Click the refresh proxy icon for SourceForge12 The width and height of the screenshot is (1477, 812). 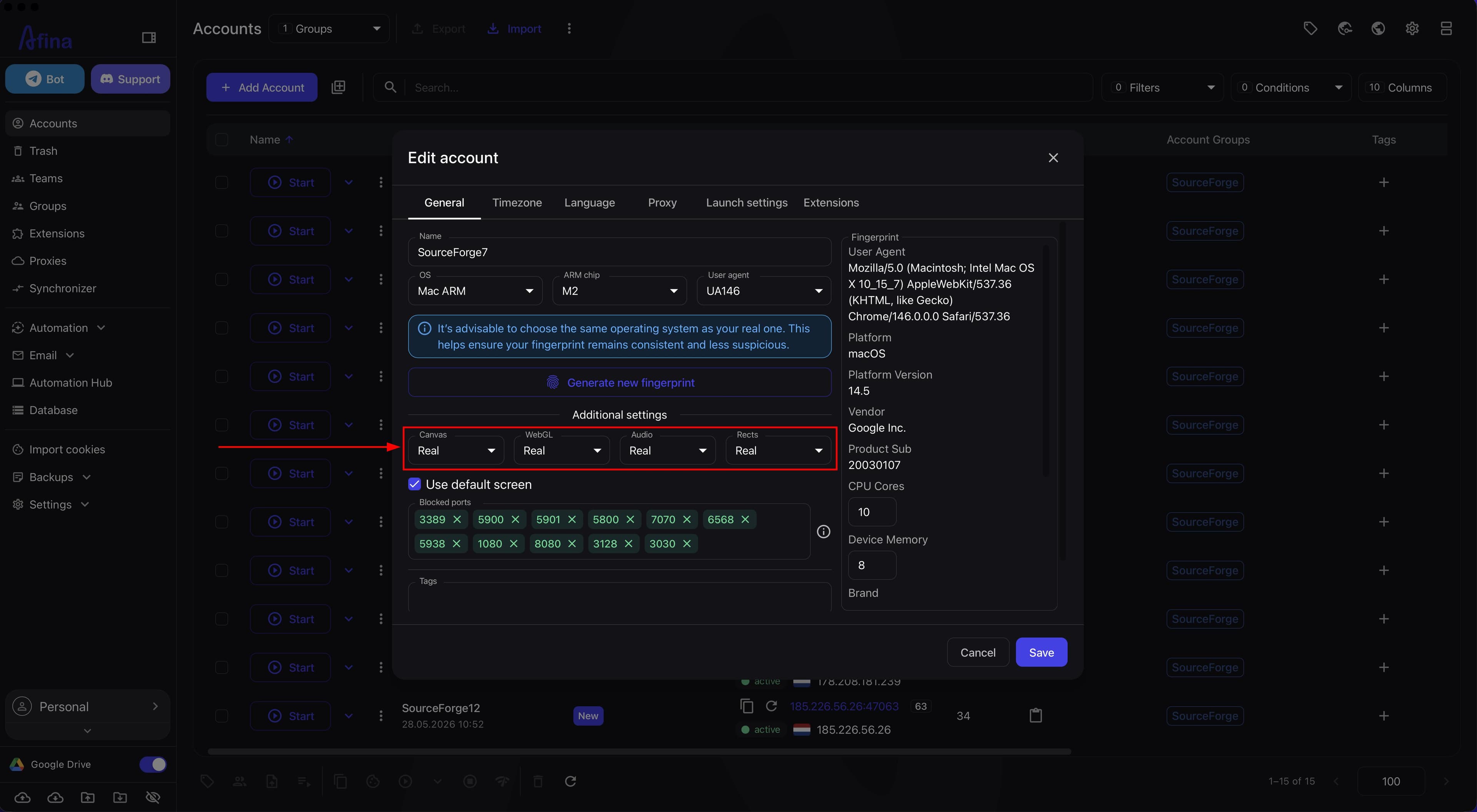tap(772, 706)
